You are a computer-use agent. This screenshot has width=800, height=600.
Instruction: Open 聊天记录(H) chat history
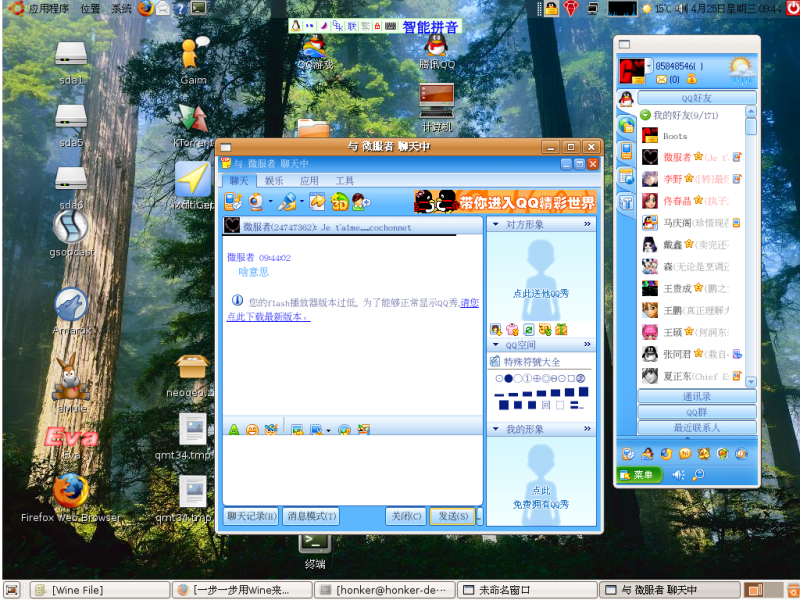(x=251, y=516)
